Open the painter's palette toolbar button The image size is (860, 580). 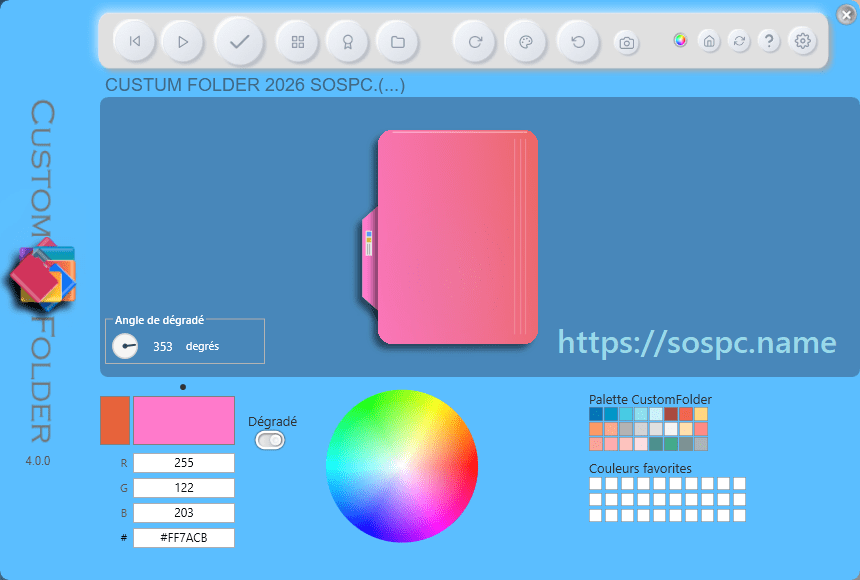click(525, 42)
